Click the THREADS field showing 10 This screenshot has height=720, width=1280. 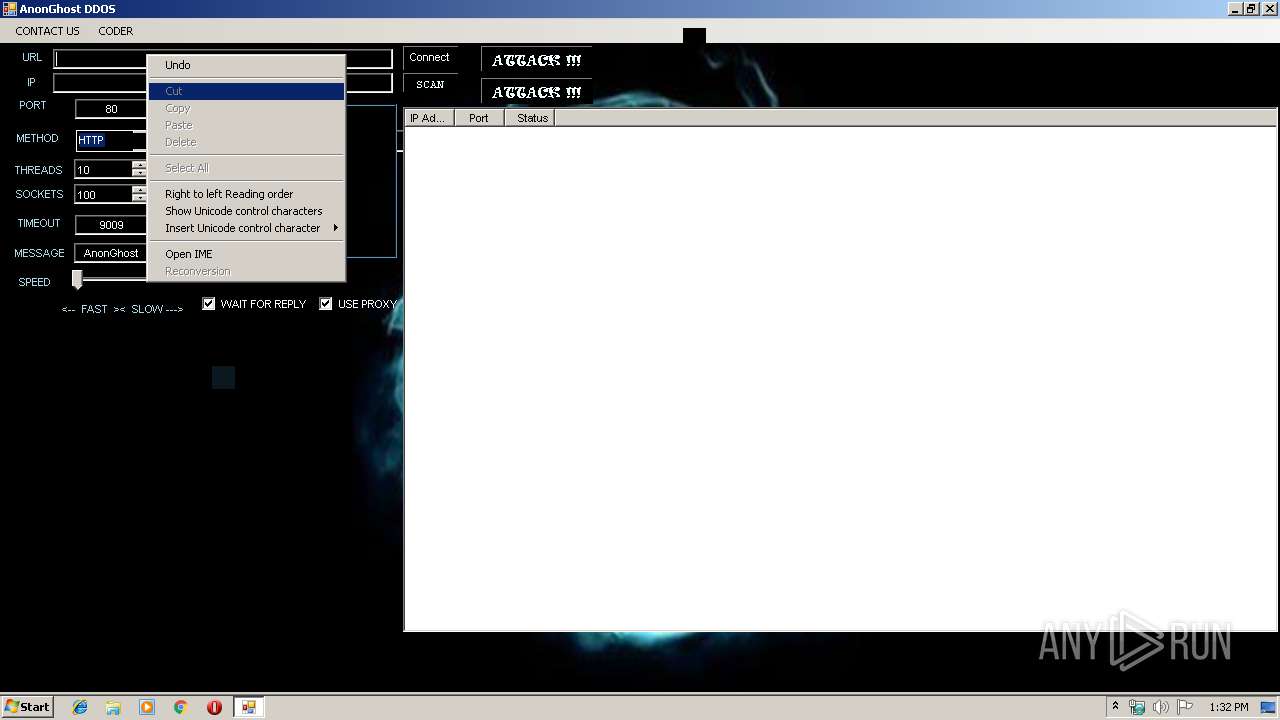104,170
